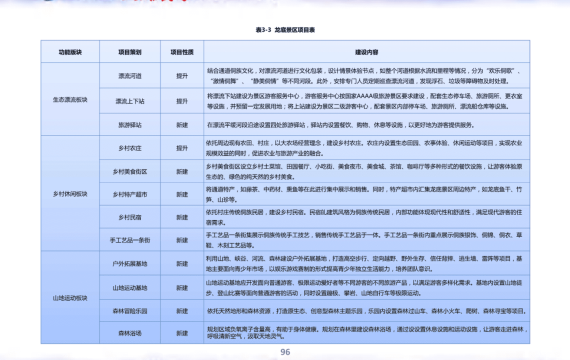Select the 旅游驿站 project cell
570x360 pixels.
[x=130, y=125]
